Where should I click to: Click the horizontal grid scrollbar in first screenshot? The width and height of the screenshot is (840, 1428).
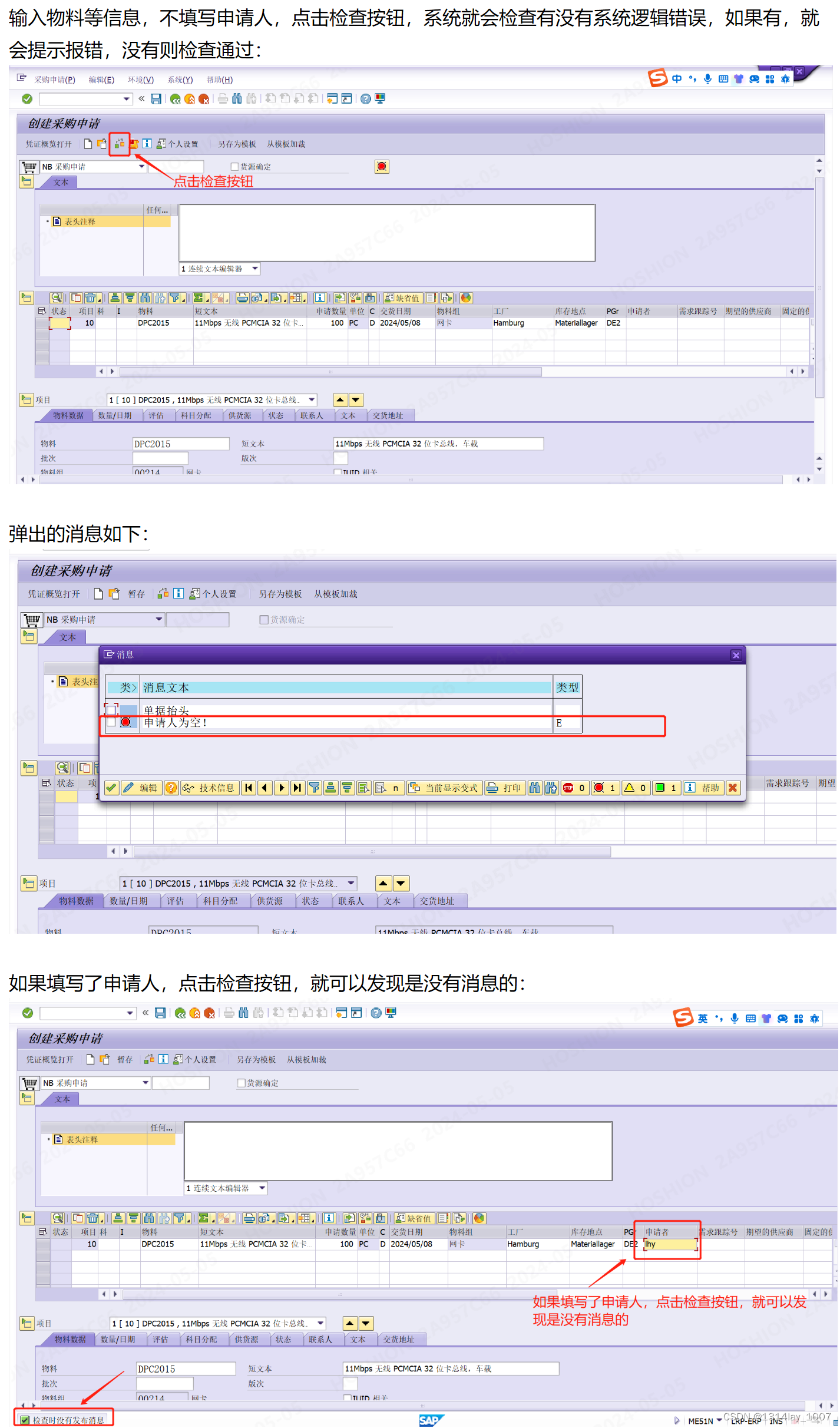330,372
